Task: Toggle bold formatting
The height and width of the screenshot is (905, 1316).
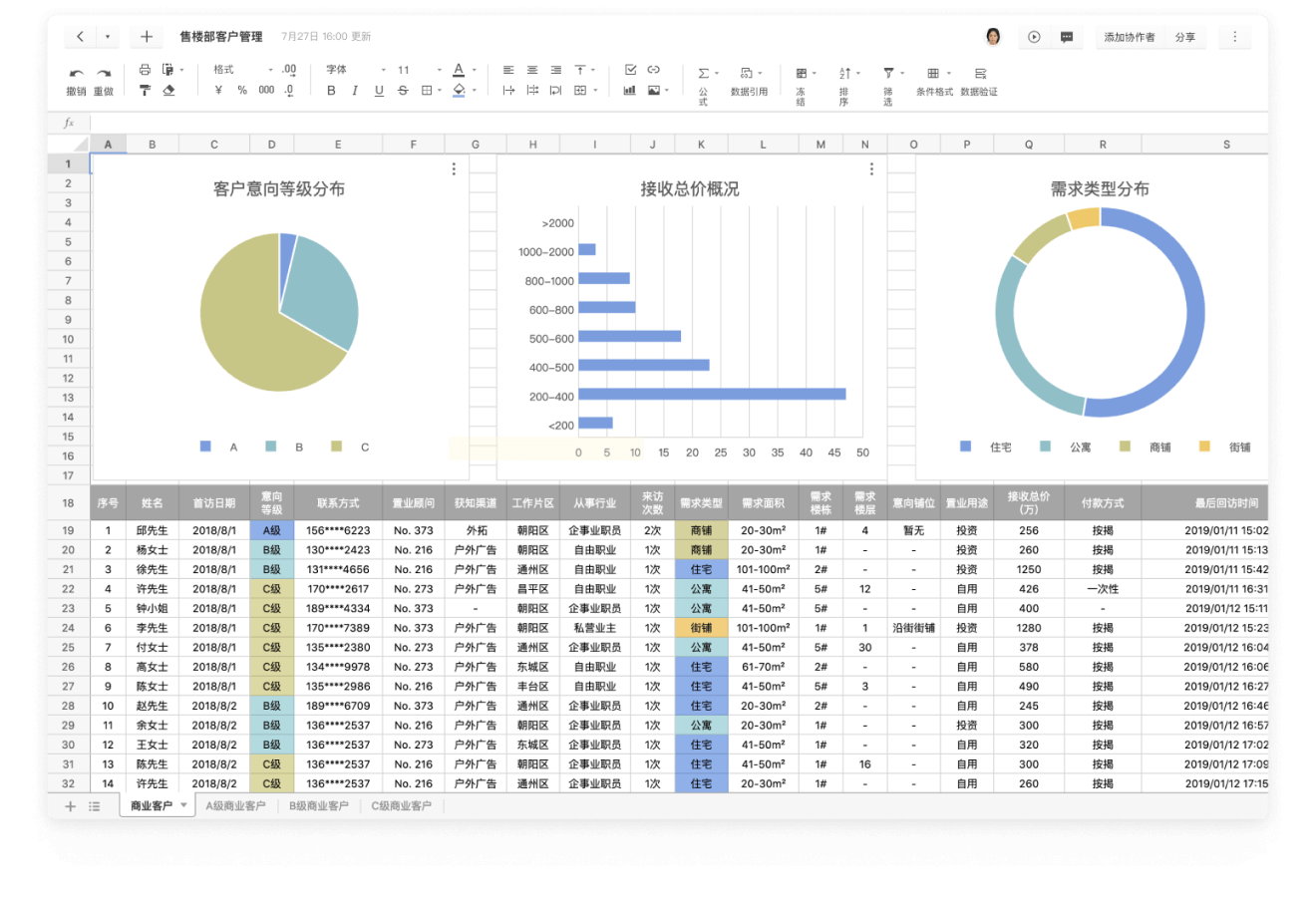Action: 331,91
